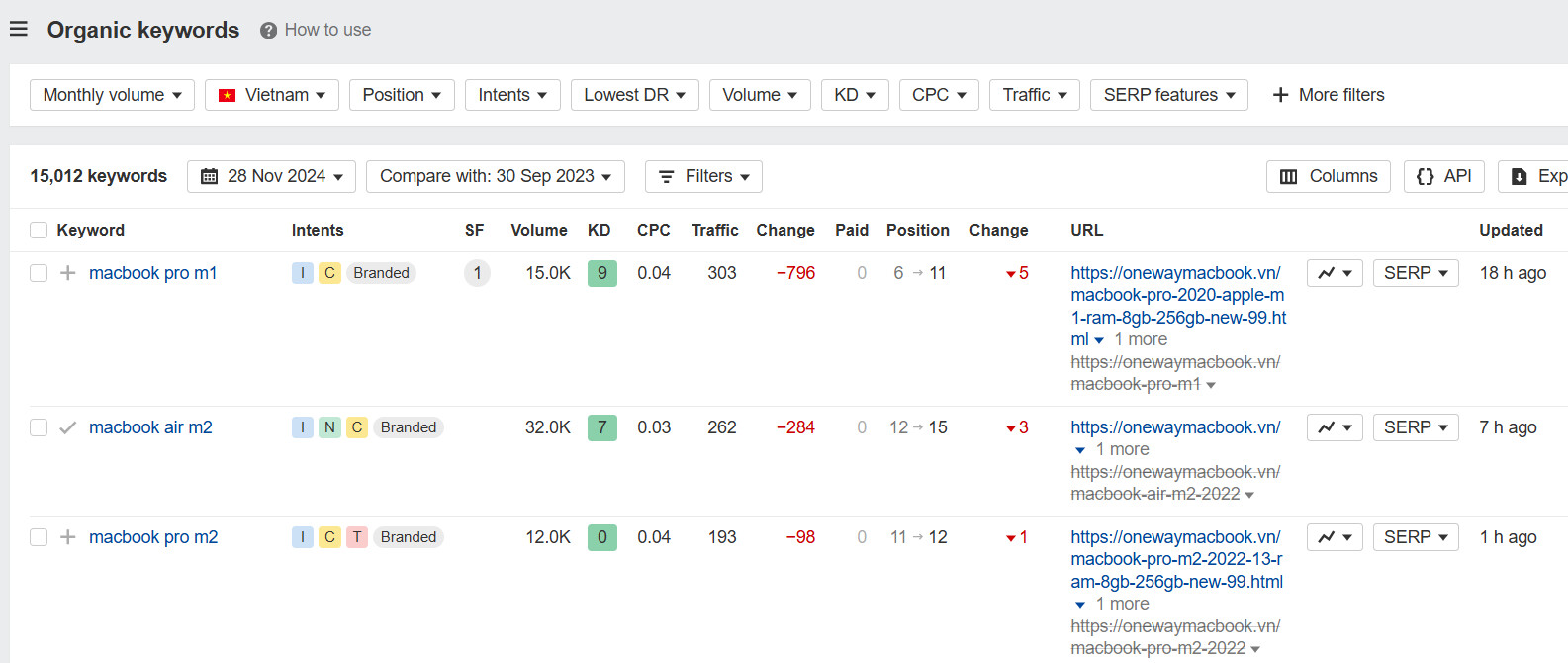The height and width of the screenshot is (663, 1568).
Task: Sort by the Position column header
Action: (918, 231)
